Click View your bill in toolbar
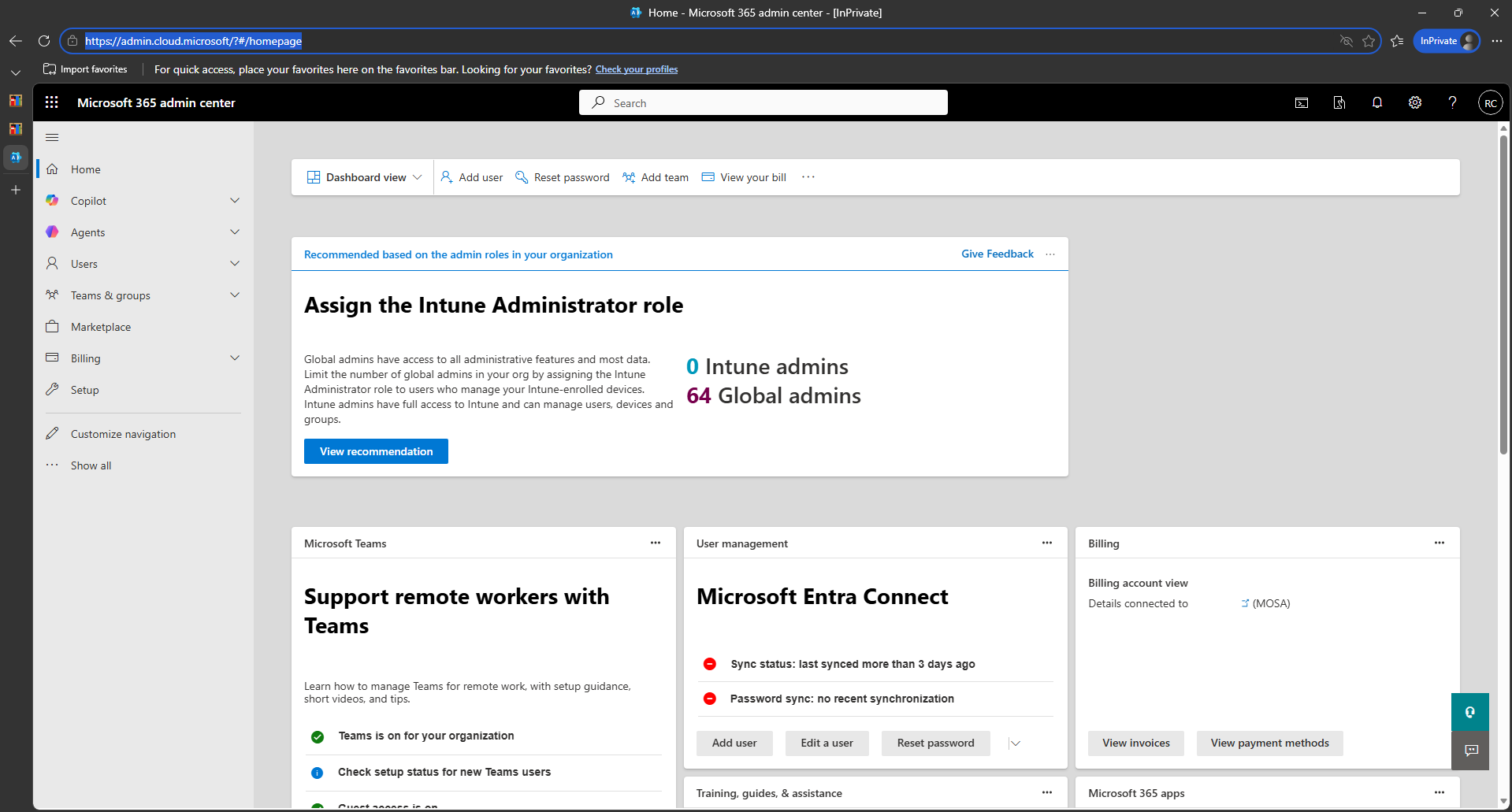Image resolution: width=1512 pixels, height=812 pixels. tap(744, 177)
